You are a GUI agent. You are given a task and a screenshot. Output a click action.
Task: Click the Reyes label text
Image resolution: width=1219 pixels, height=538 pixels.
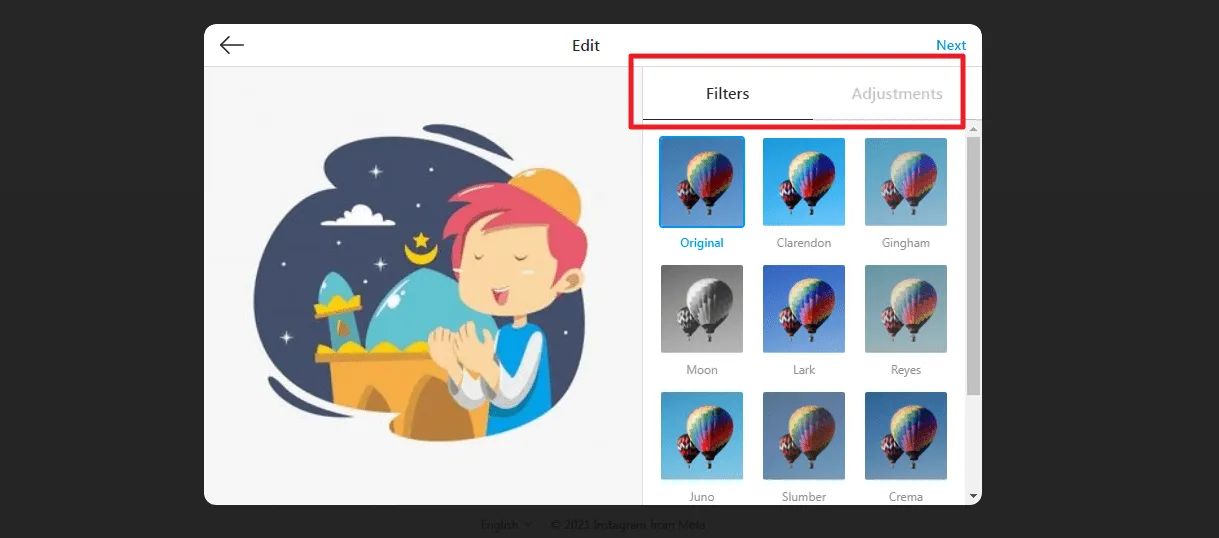(906, 370)
